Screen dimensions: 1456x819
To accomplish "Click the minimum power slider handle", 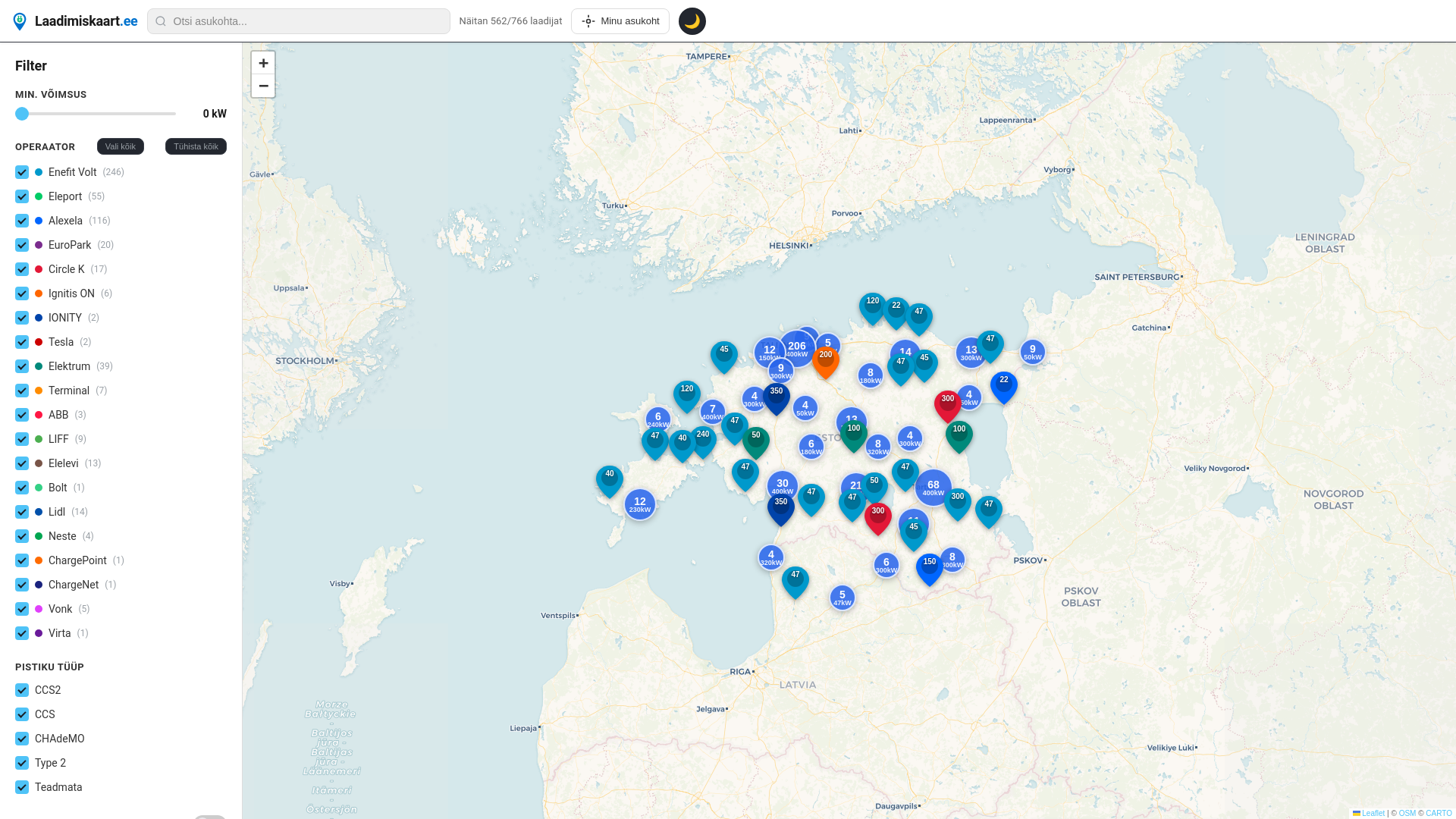I will click(x=22, y=114).
